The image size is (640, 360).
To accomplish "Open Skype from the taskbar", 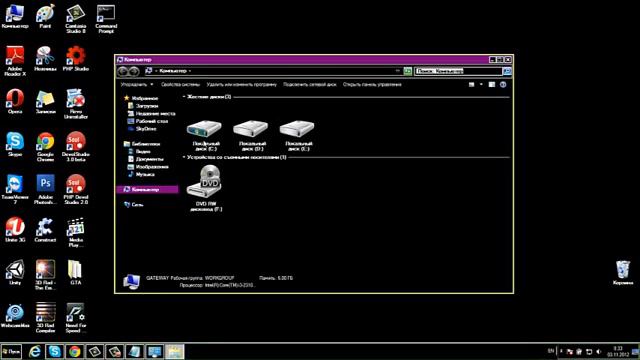I will click(55, 351).
